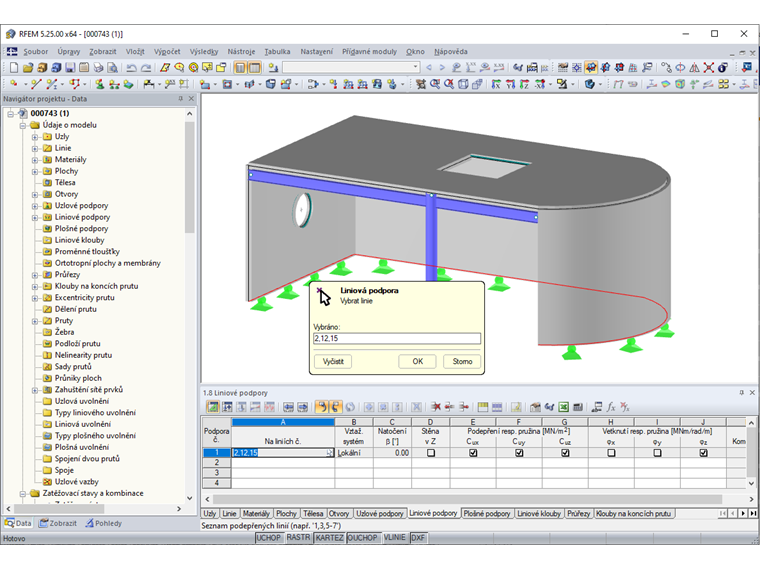Open the load case dropdown in toolbar
Screen dimensions: 760x570
(415, 68)
